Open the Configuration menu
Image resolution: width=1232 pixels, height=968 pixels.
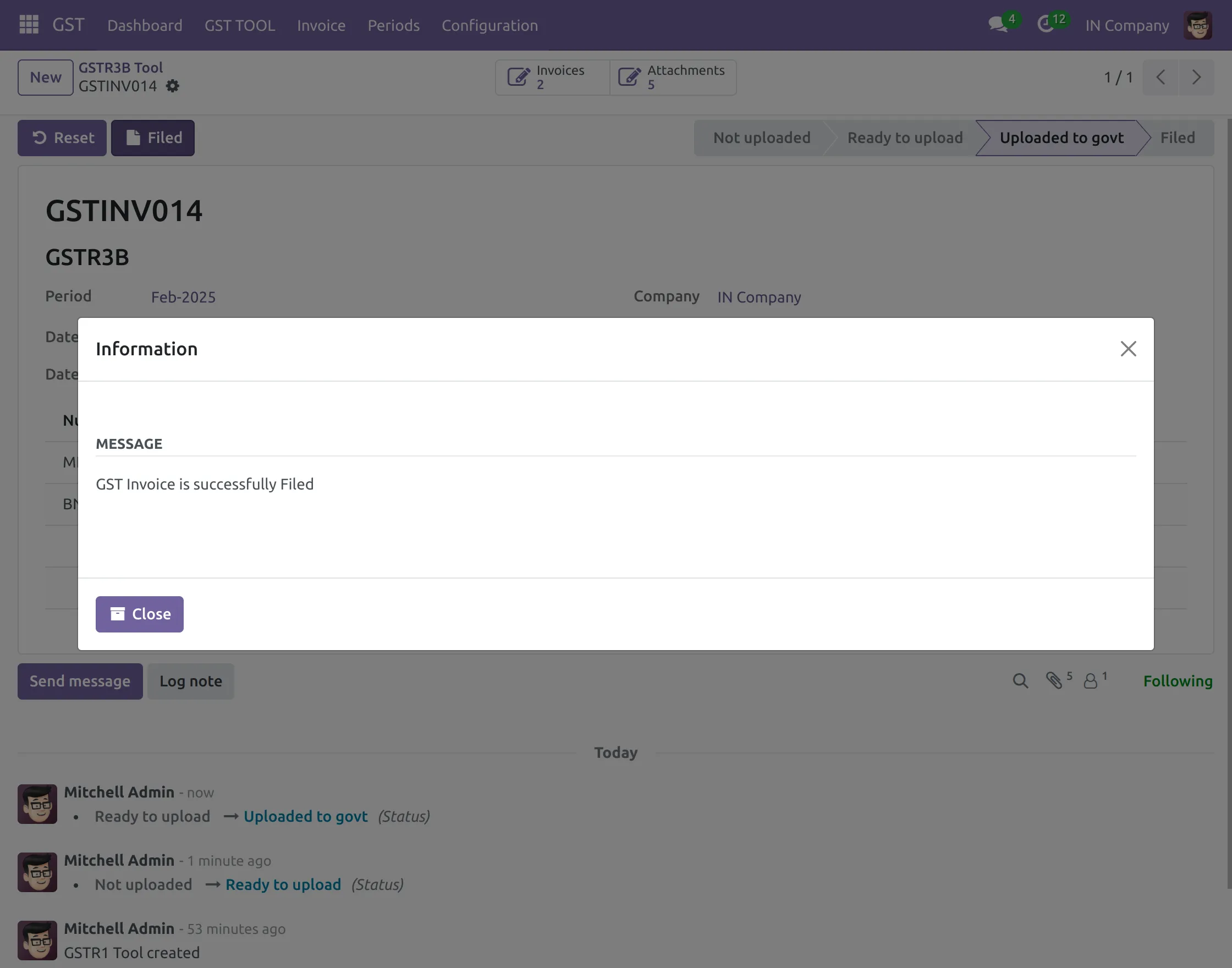pos(490,25)
